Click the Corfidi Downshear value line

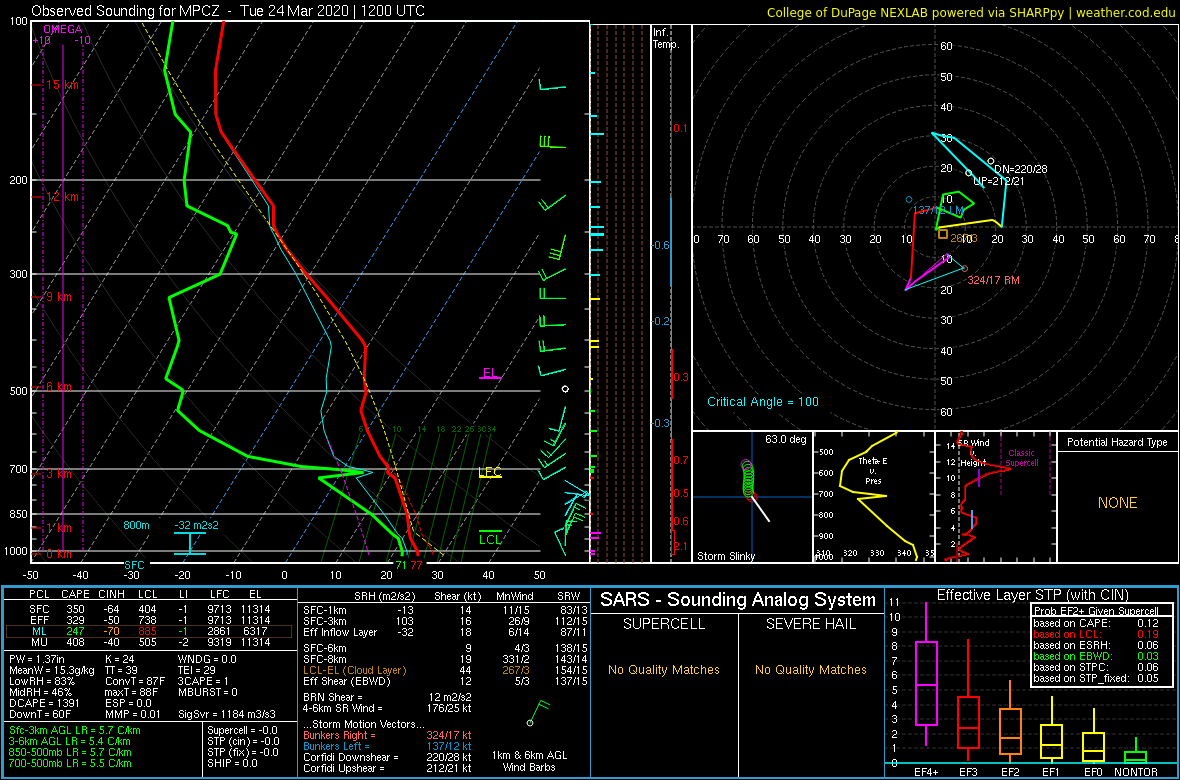click(387, 757)
